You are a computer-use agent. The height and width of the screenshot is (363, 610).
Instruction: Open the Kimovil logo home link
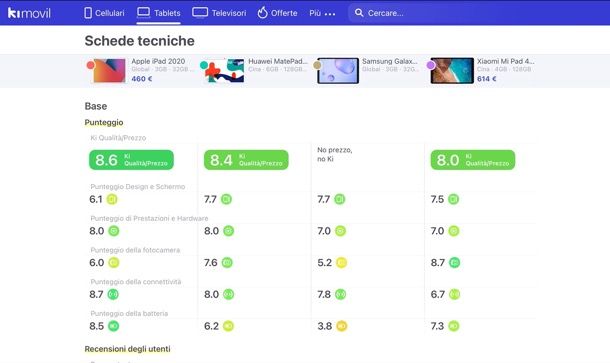click(29, 13)
